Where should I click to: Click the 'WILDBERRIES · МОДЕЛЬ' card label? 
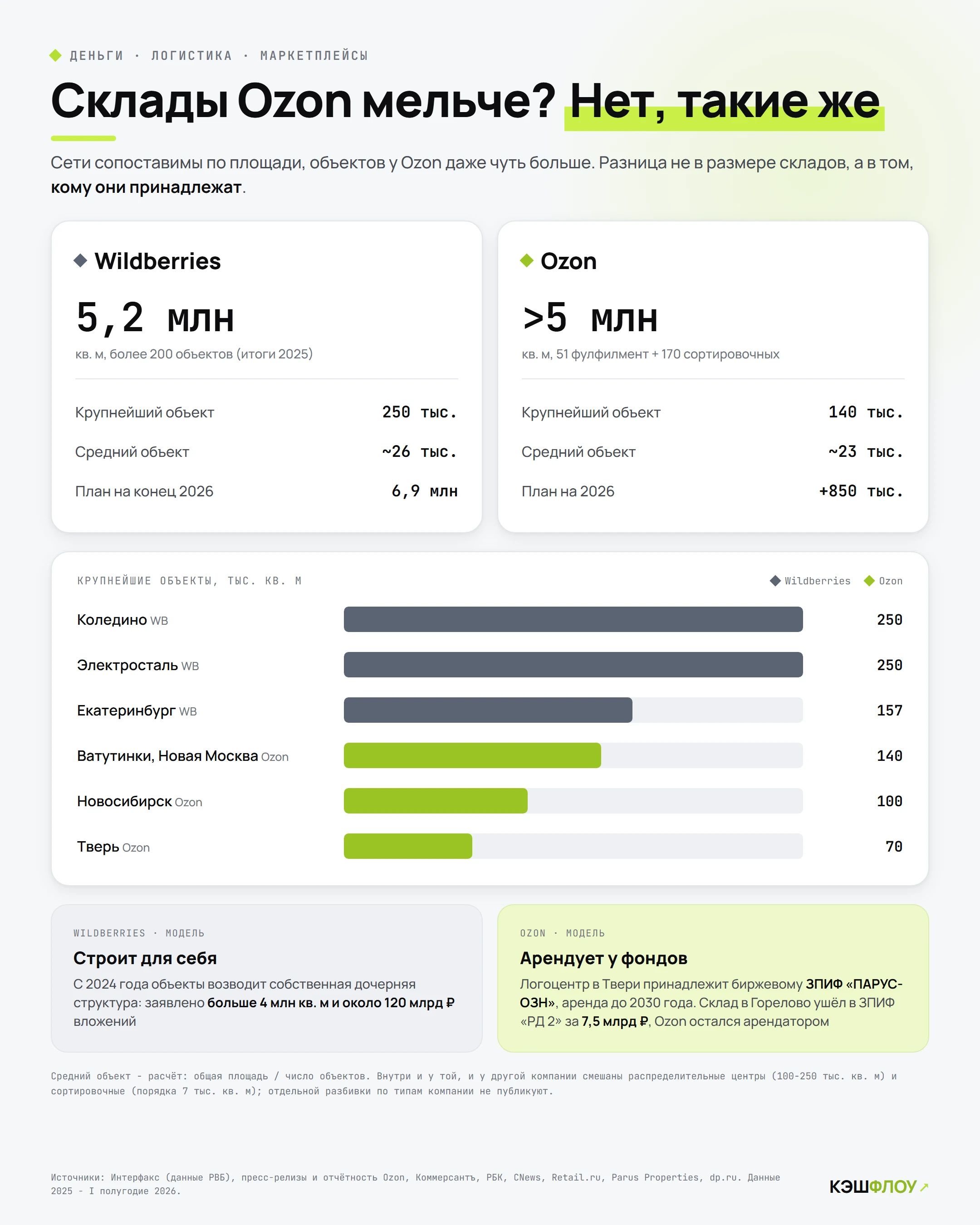pos(139,933)
